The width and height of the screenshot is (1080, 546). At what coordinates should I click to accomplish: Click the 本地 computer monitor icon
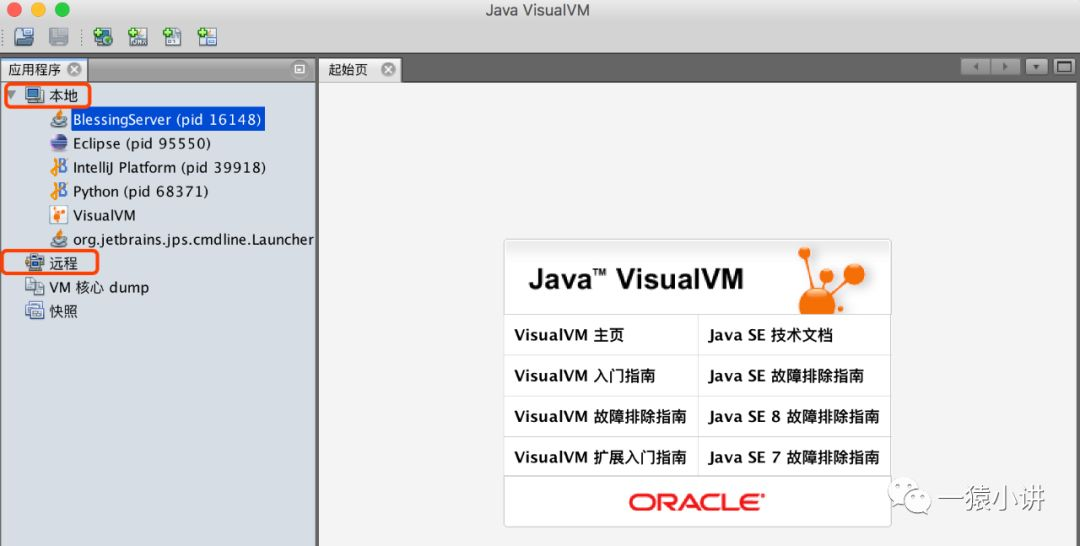tap(34, 95)
